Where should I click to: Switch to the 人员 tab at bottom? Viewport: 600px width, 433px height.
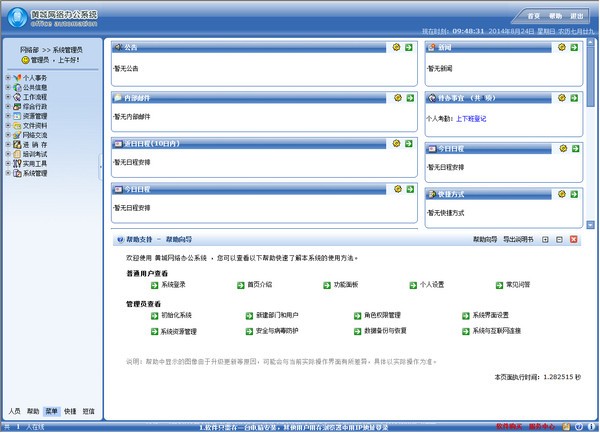point(13,411)
